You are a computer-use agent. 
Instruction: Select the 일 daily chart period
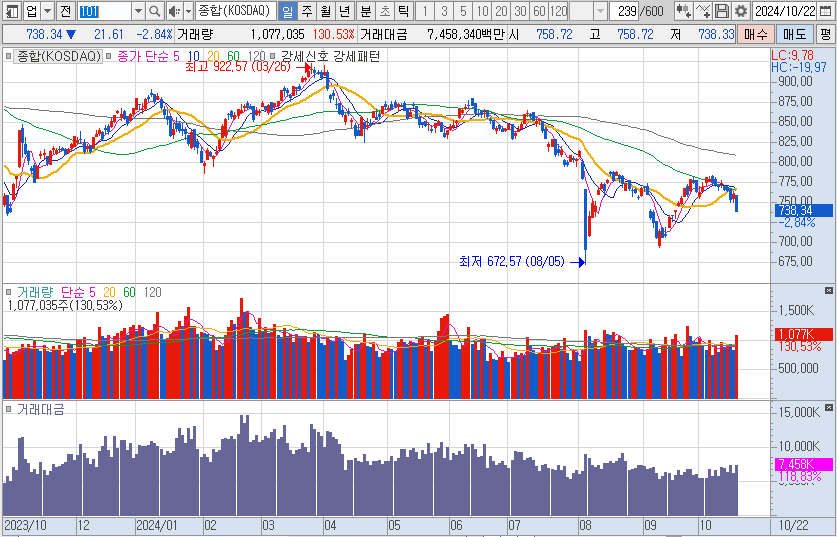pos(287,11)
